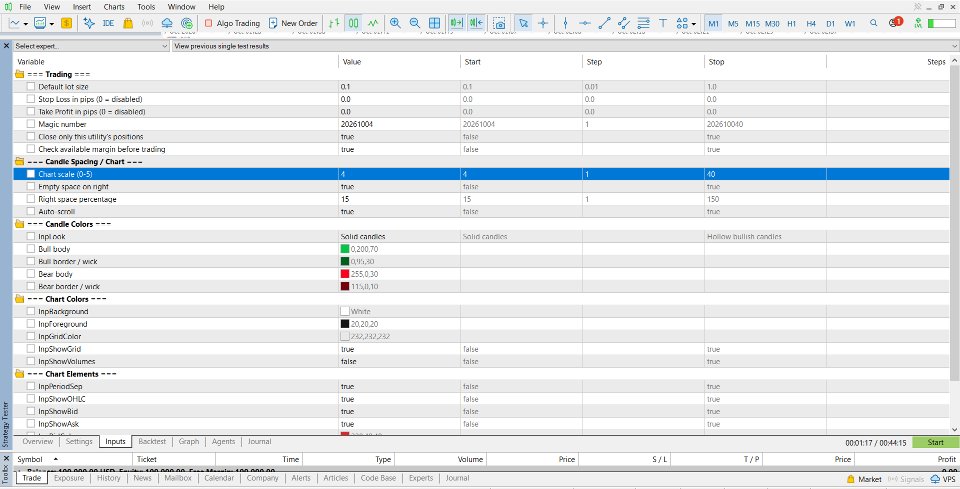Screen dimensions: 960x489
Task: Tick the Default lot size checkbox
Action: tap(31, 87)
